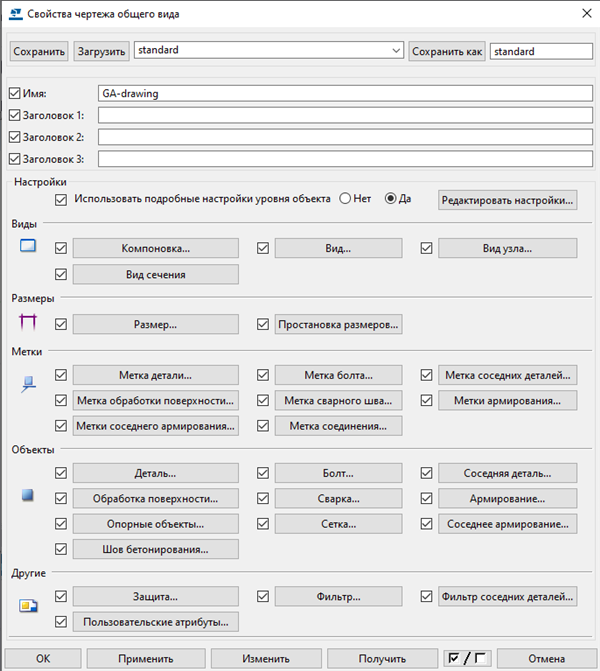Toggle the Имя checkbox

tap(14, 93)
